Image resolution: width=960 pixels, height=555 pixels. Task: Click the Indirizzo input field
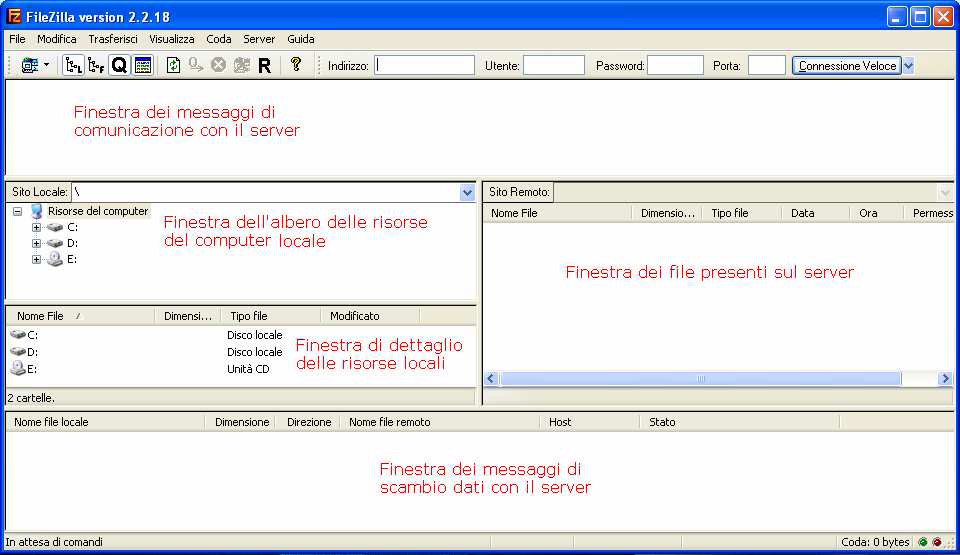click(x=424, y=65)
